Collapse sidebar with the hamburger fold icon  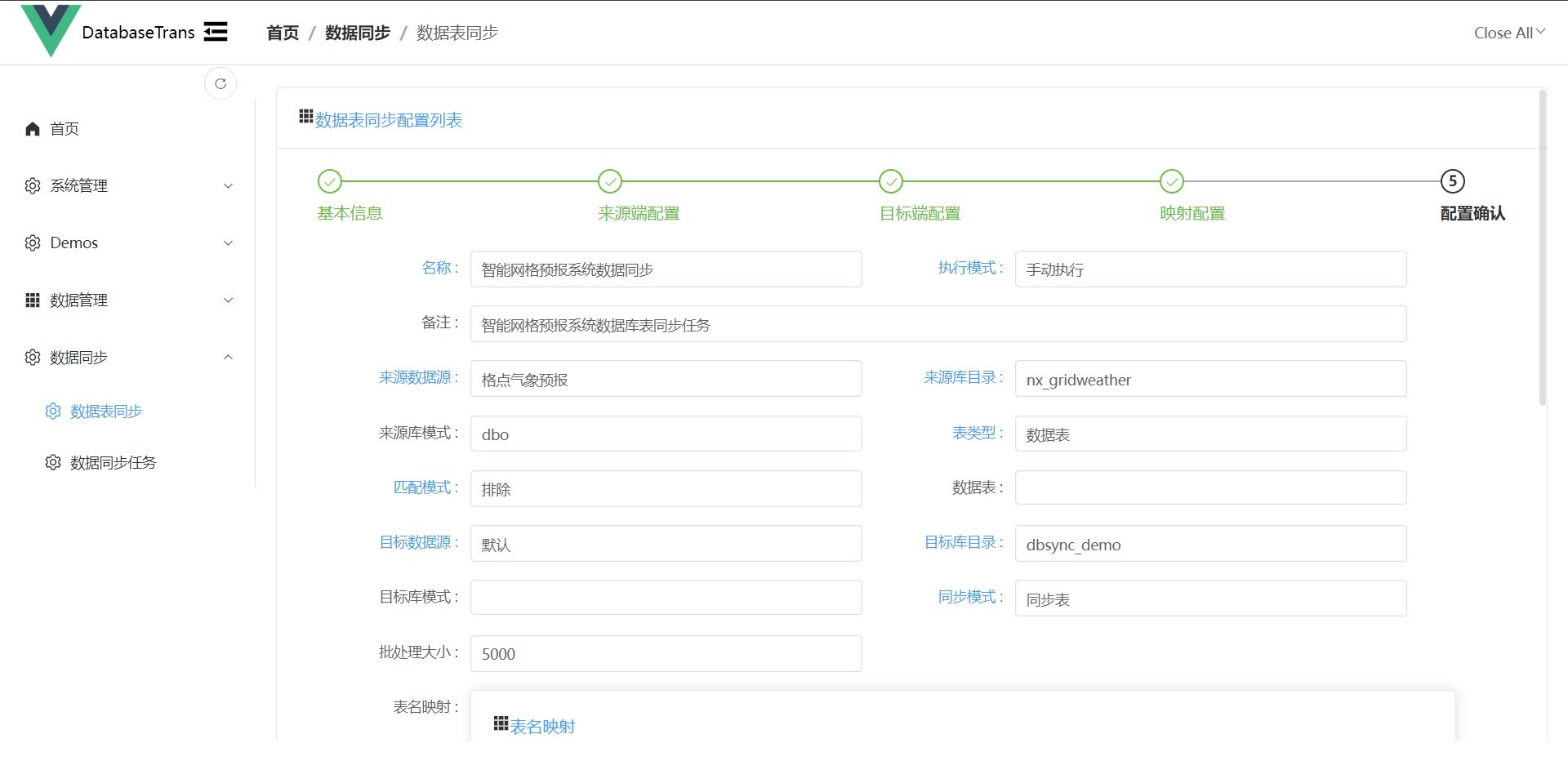216,32
